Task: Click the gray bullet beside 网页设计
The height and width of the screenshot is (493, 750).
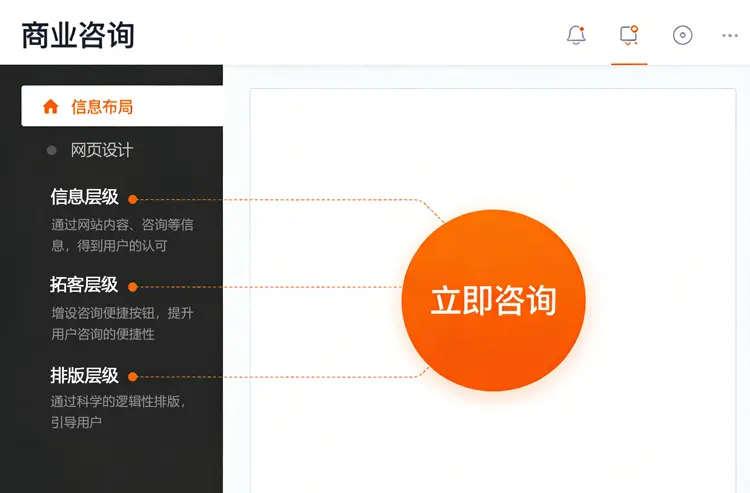Action: coord(51,150)
